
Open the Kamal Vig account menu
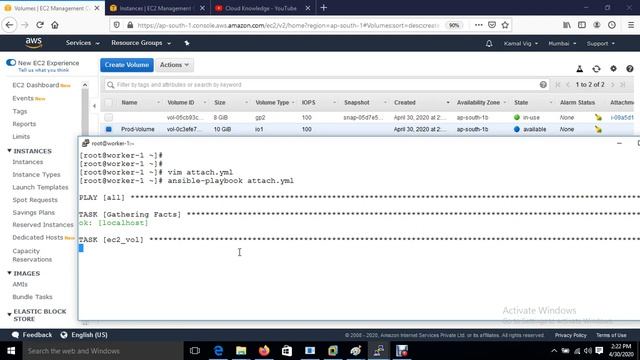[521, 43]
